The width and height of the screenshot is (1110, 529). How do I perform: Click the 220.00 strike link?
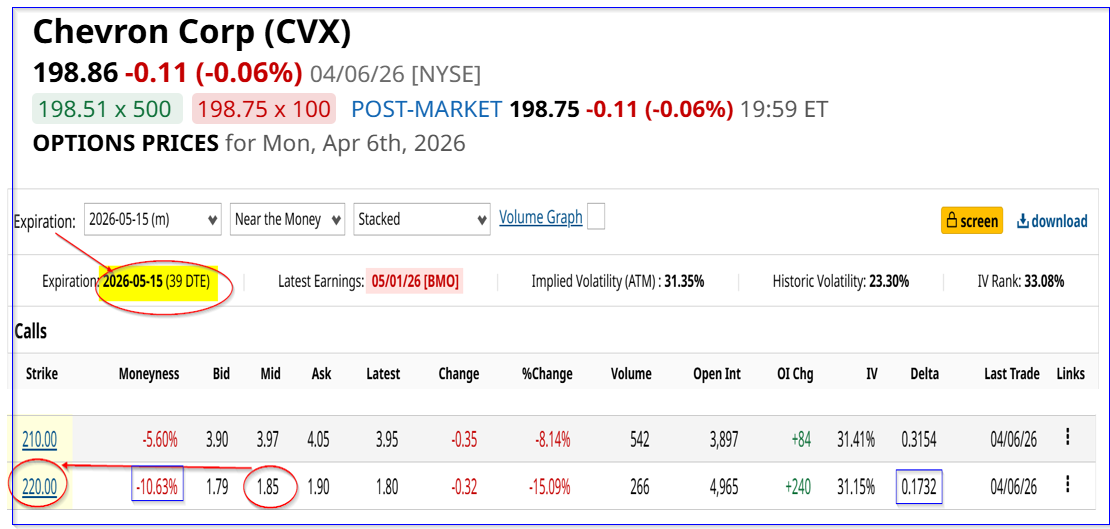tap(41, 488)
